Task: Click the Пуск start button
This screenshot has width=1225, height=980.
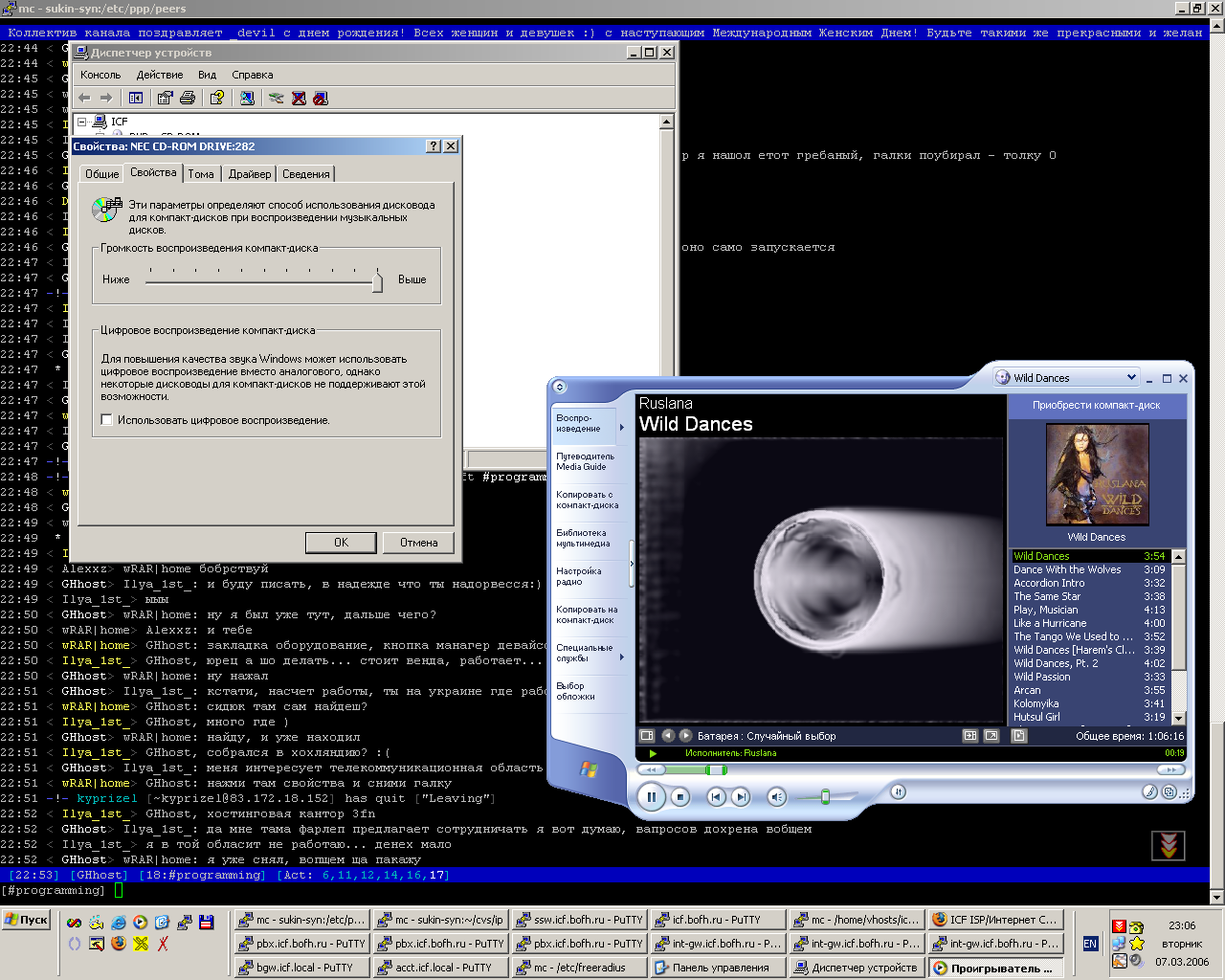Action: coord(27,920)
